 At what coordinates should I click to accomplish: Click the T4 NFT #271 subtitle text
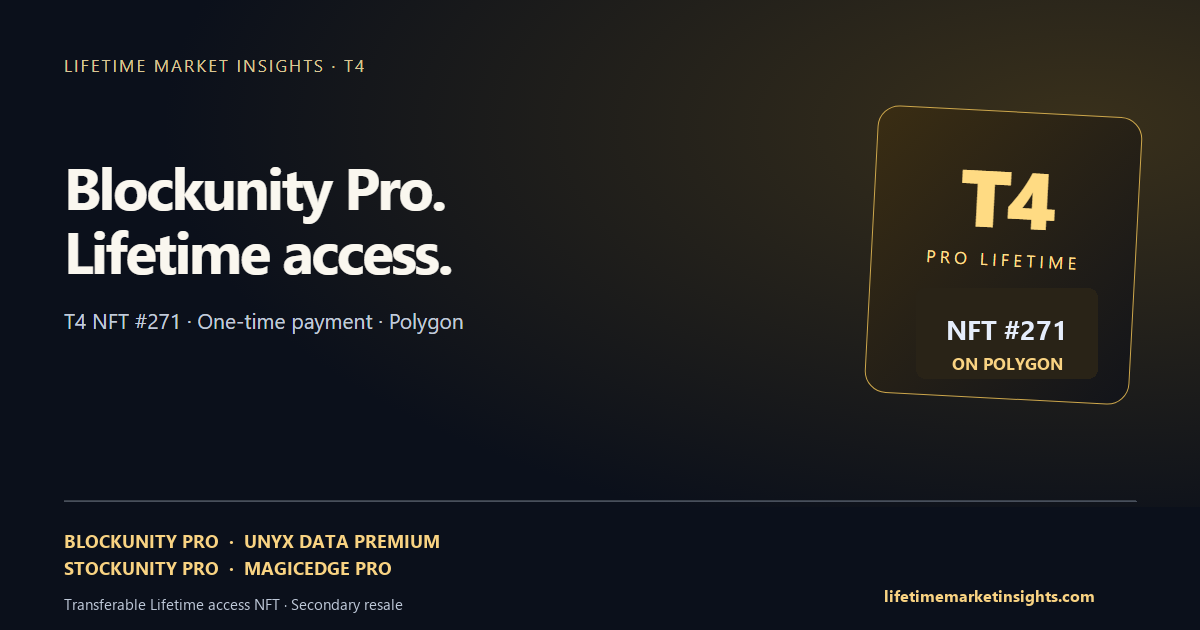[x=122, y=323]
